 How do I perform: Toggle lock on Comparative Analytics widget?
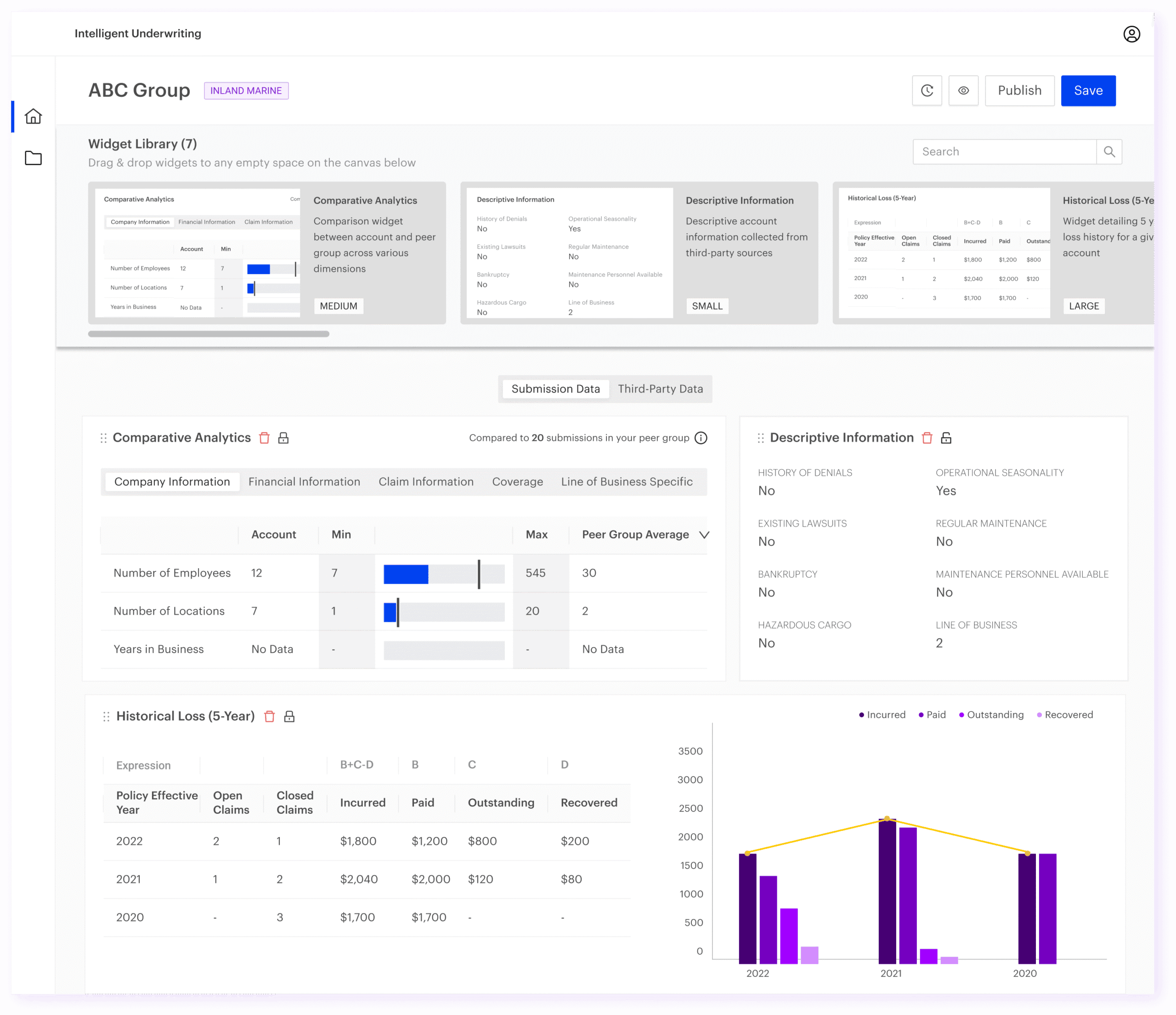[283, 438]
